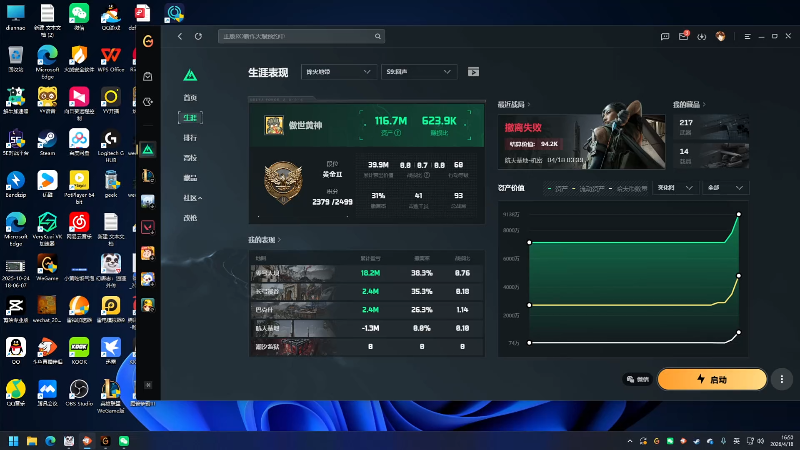Select the 生涯 career tab
Screen dimensions: 800x450
click(190, 118)
